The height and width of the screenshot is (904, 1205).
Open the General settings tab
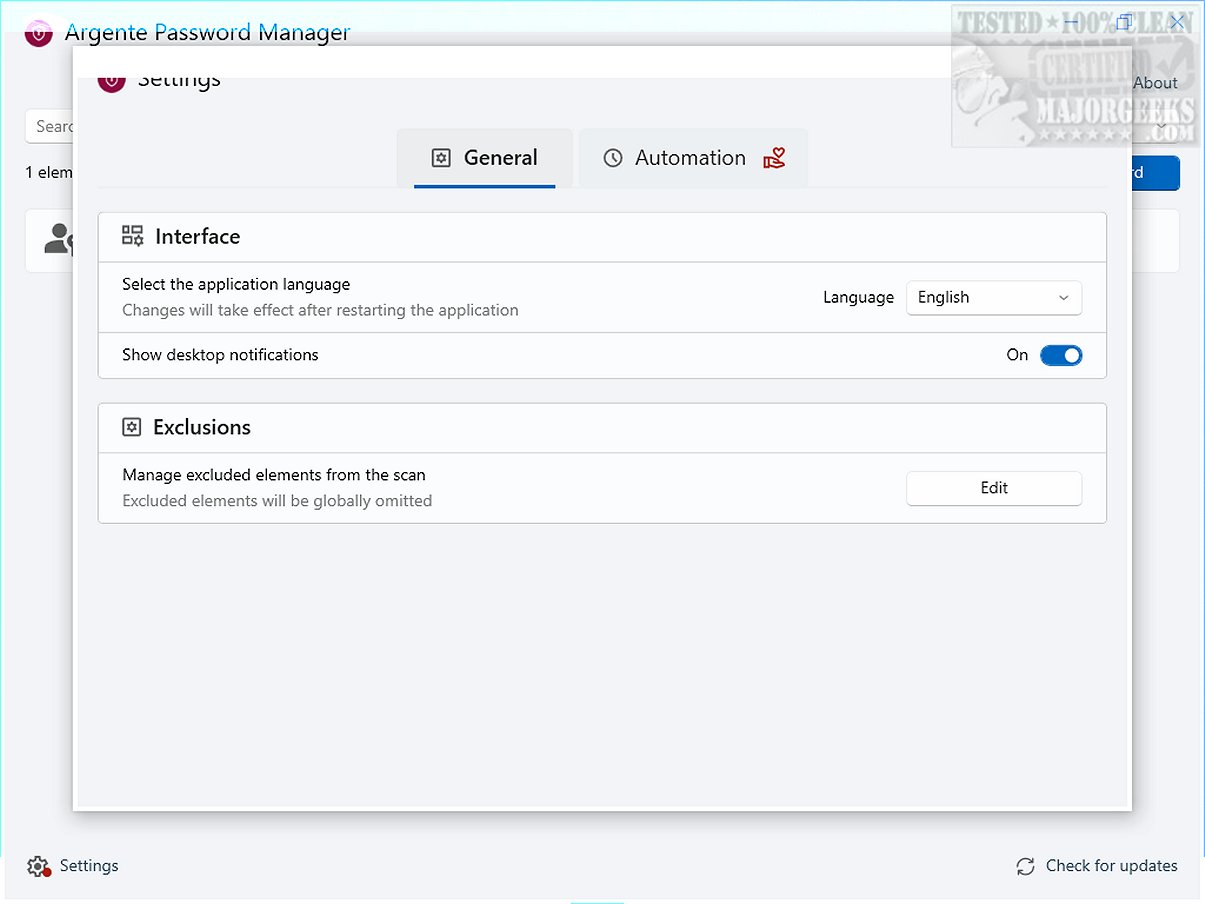click(x=484, y=158)
